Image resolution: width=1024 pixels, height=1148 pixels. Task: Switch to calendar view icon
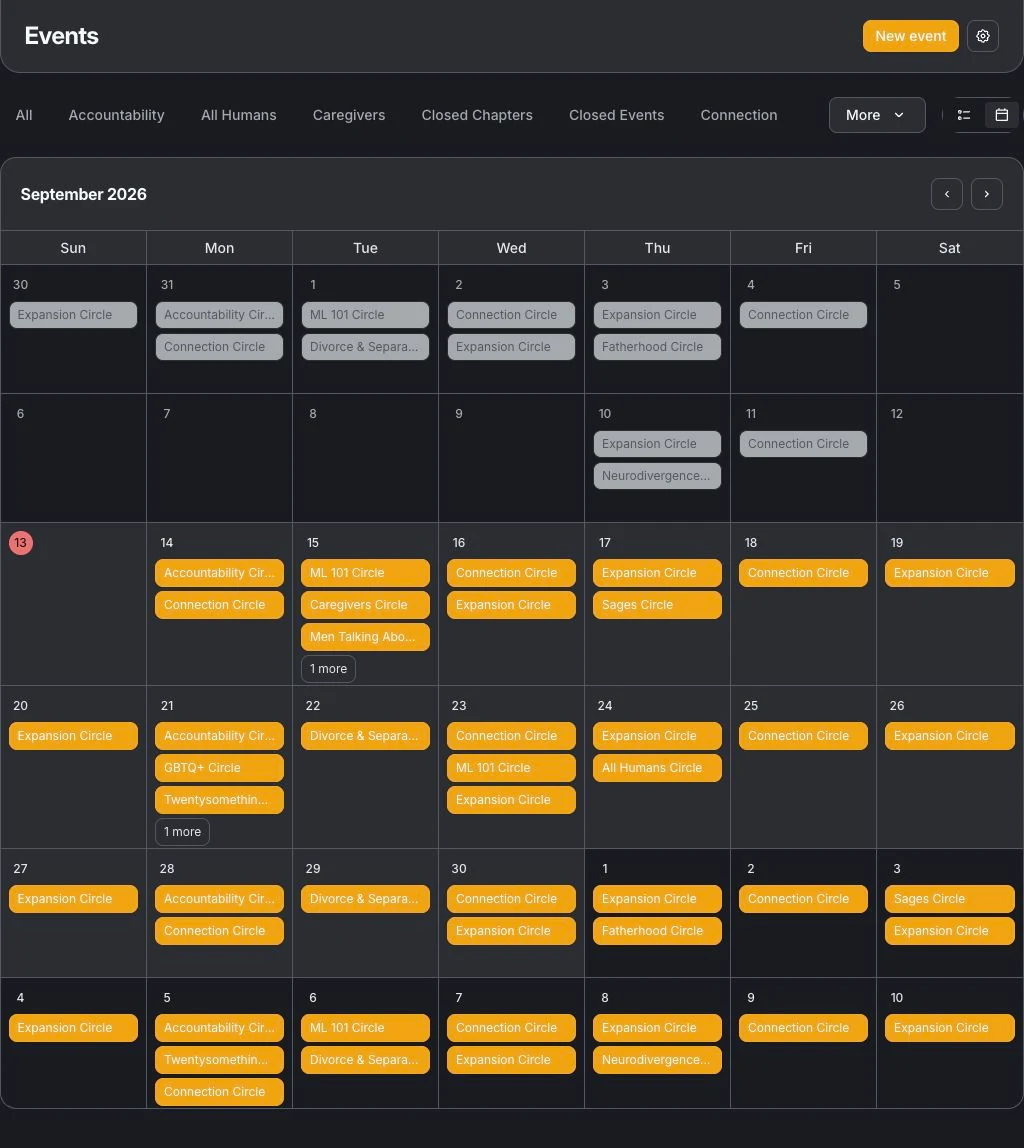1001,115
